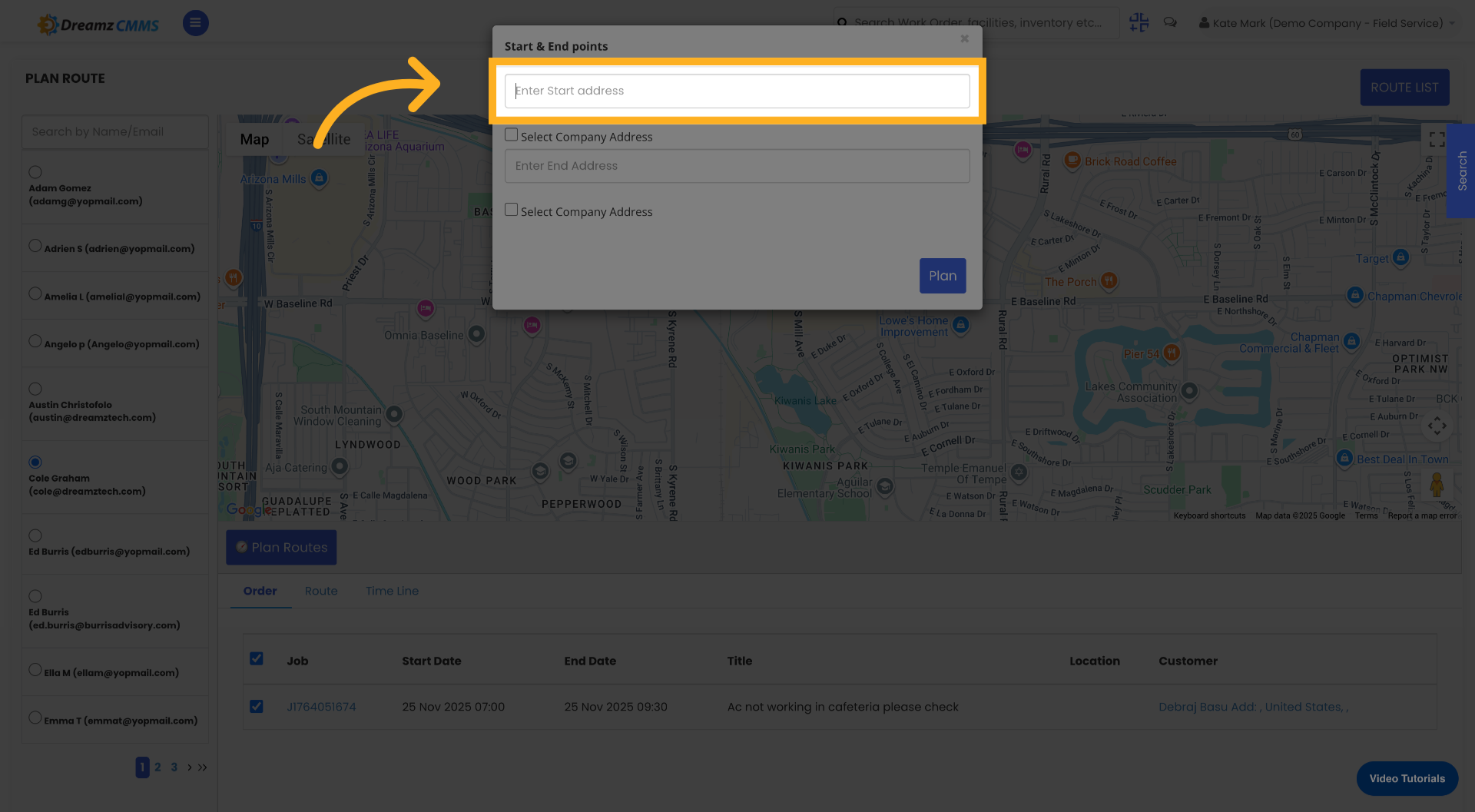Select the Street View Pegman on the map
Viewport: 1475px width, 812px height.
click(1437, 486)
